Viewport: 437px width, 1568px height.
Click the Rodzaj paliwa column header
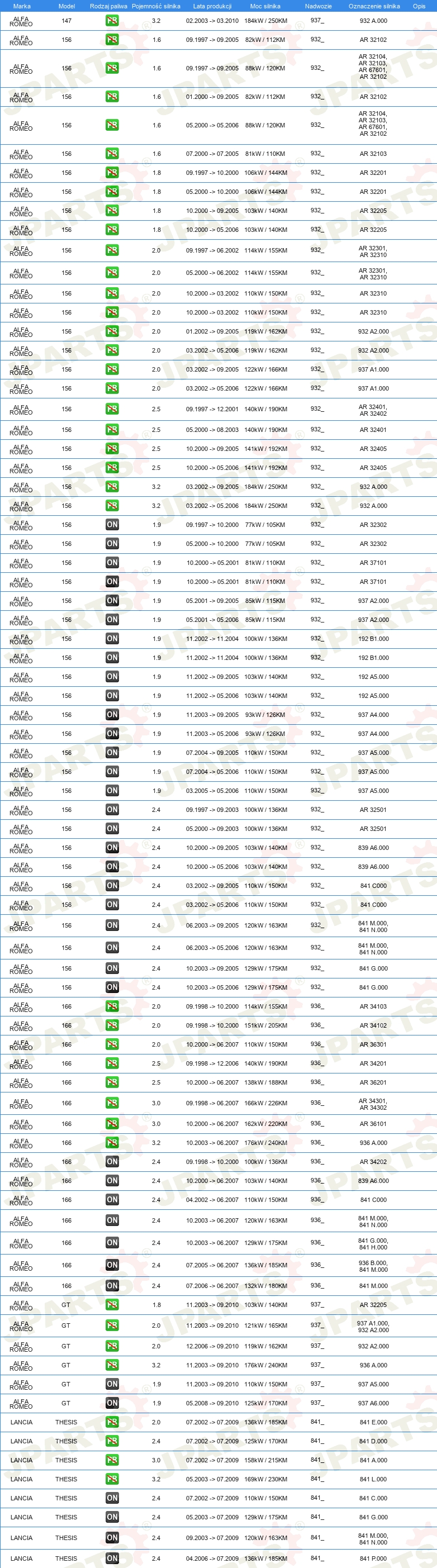(x=108, y=6)
